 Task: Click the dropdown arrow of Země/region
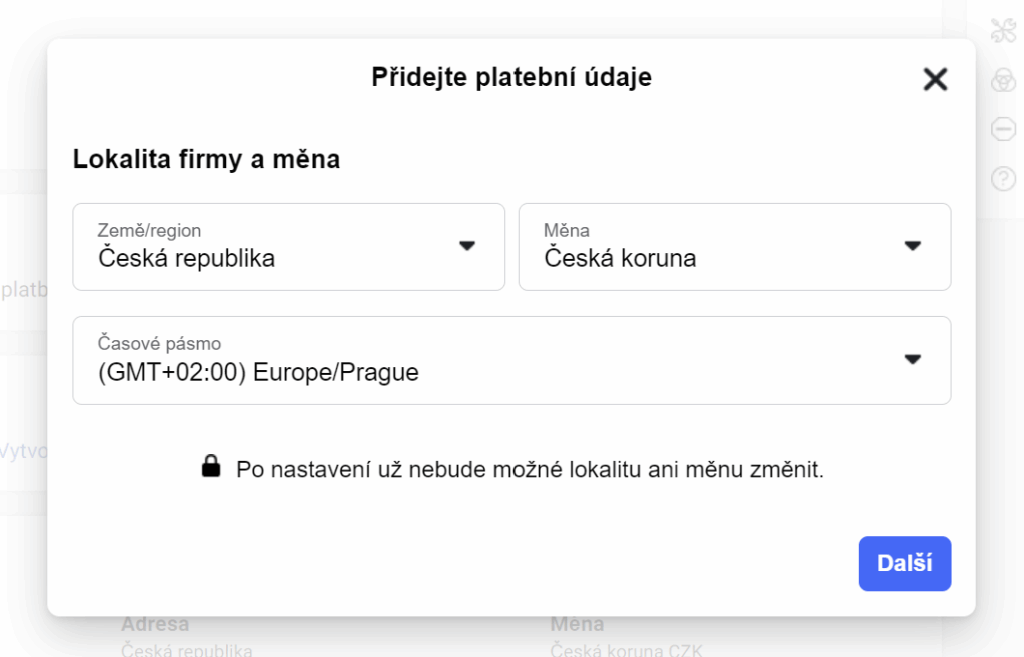click(x=468, y=243)
